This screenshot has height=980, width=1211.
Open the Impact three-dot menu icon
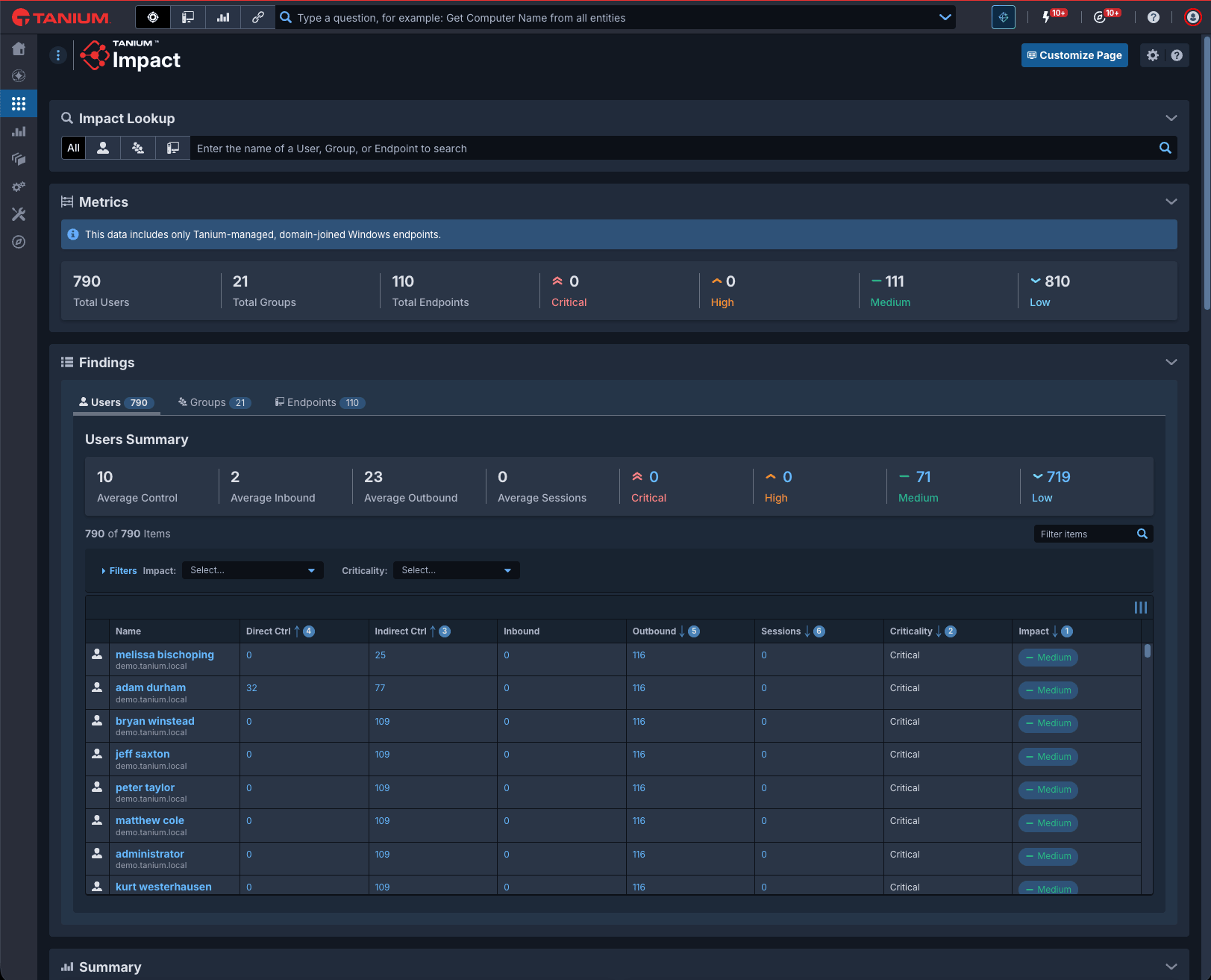click(x=58, y=55)
